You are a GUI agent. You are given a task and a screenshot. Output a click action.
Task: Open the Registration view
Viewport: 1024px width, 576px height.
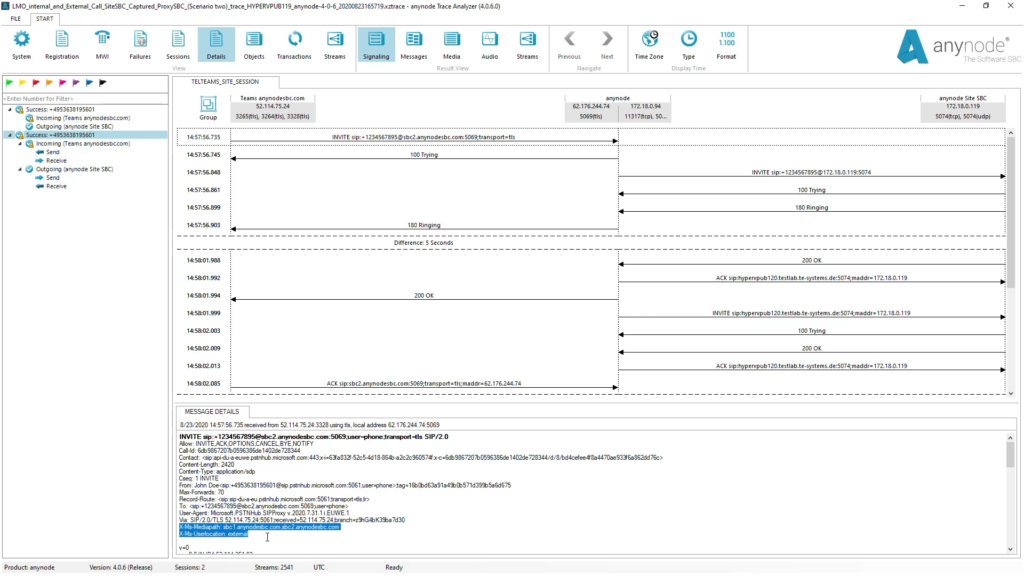pos(62,45)
